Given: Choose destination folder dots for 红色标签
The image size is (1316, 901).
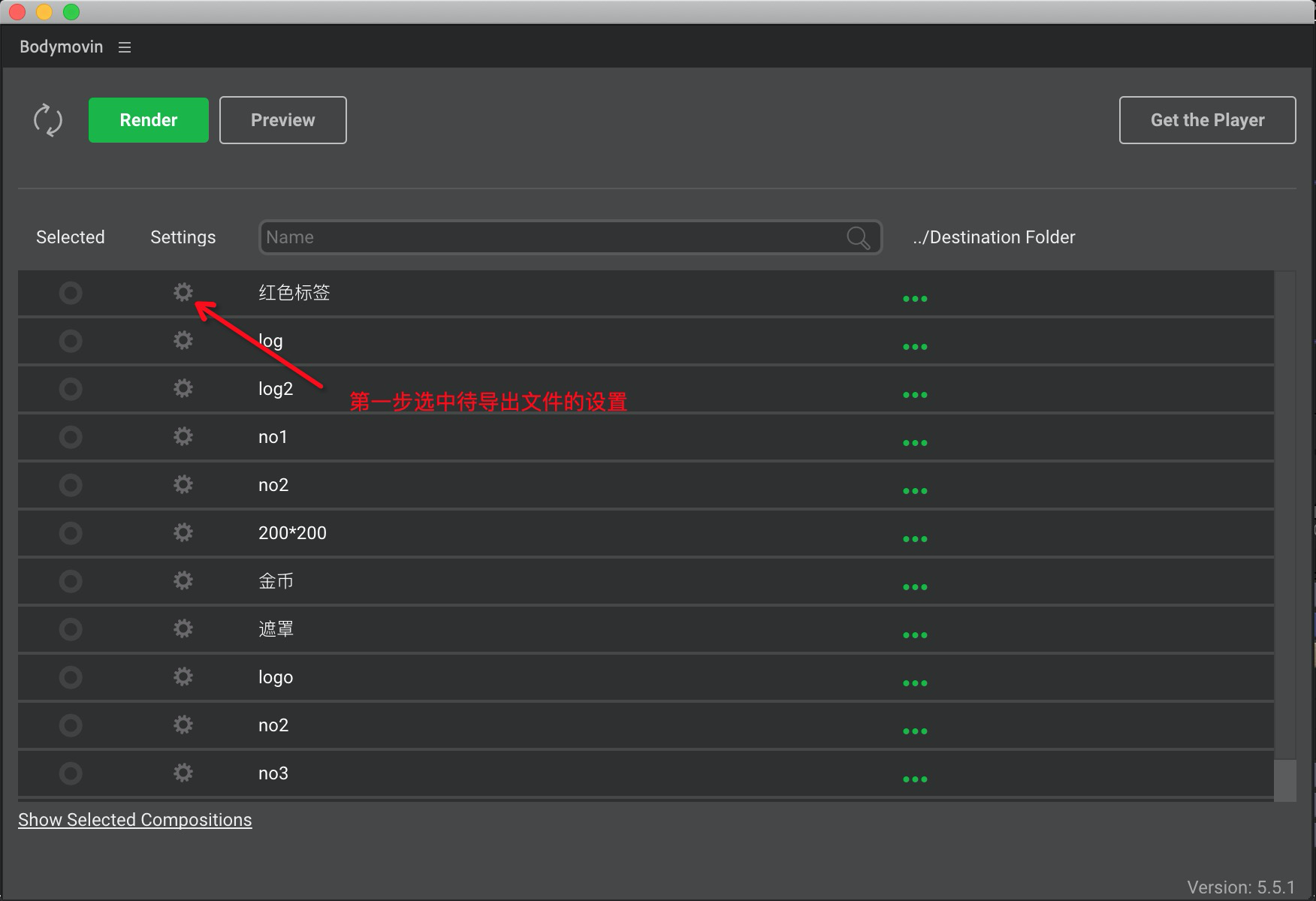Looking at the screenshot, I should click(915, 299).
